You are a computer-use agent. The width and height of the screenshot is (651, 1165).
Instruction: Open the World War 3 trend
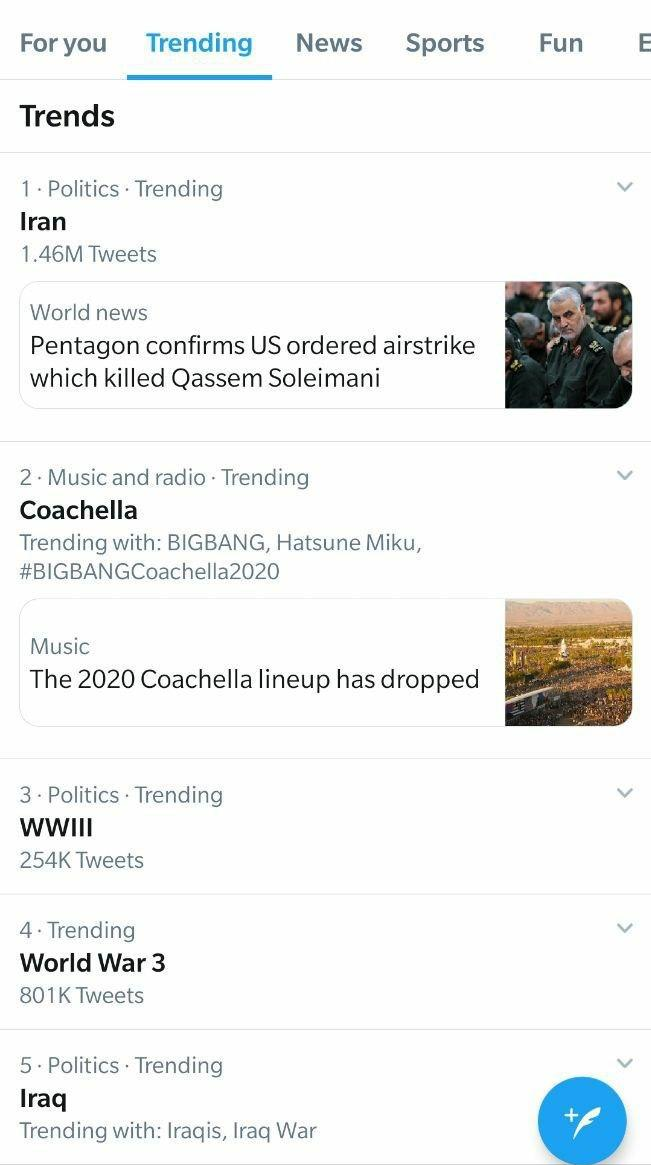tap(93, 962)
